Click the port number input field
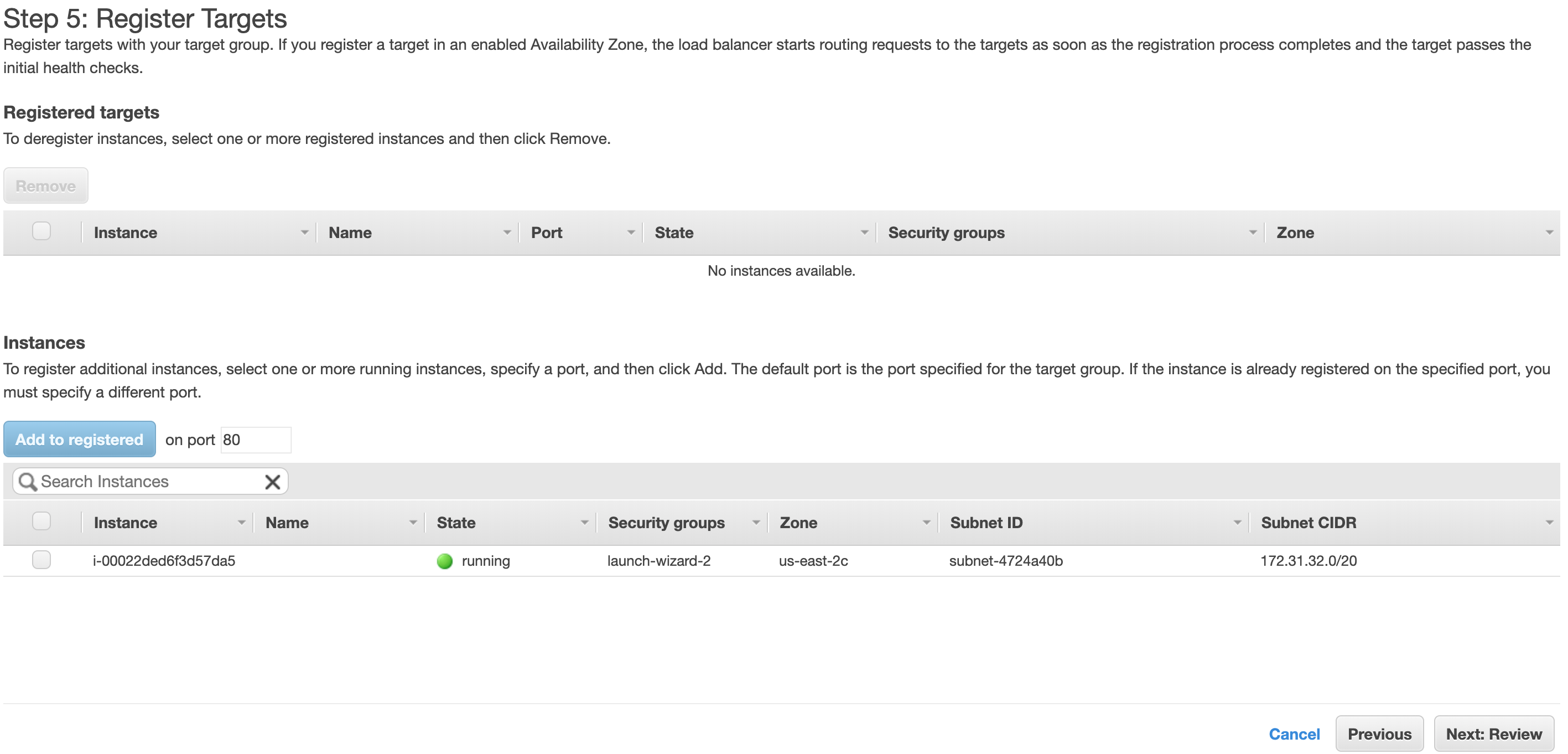The image size is (1568, 754). tap(256, 440)
